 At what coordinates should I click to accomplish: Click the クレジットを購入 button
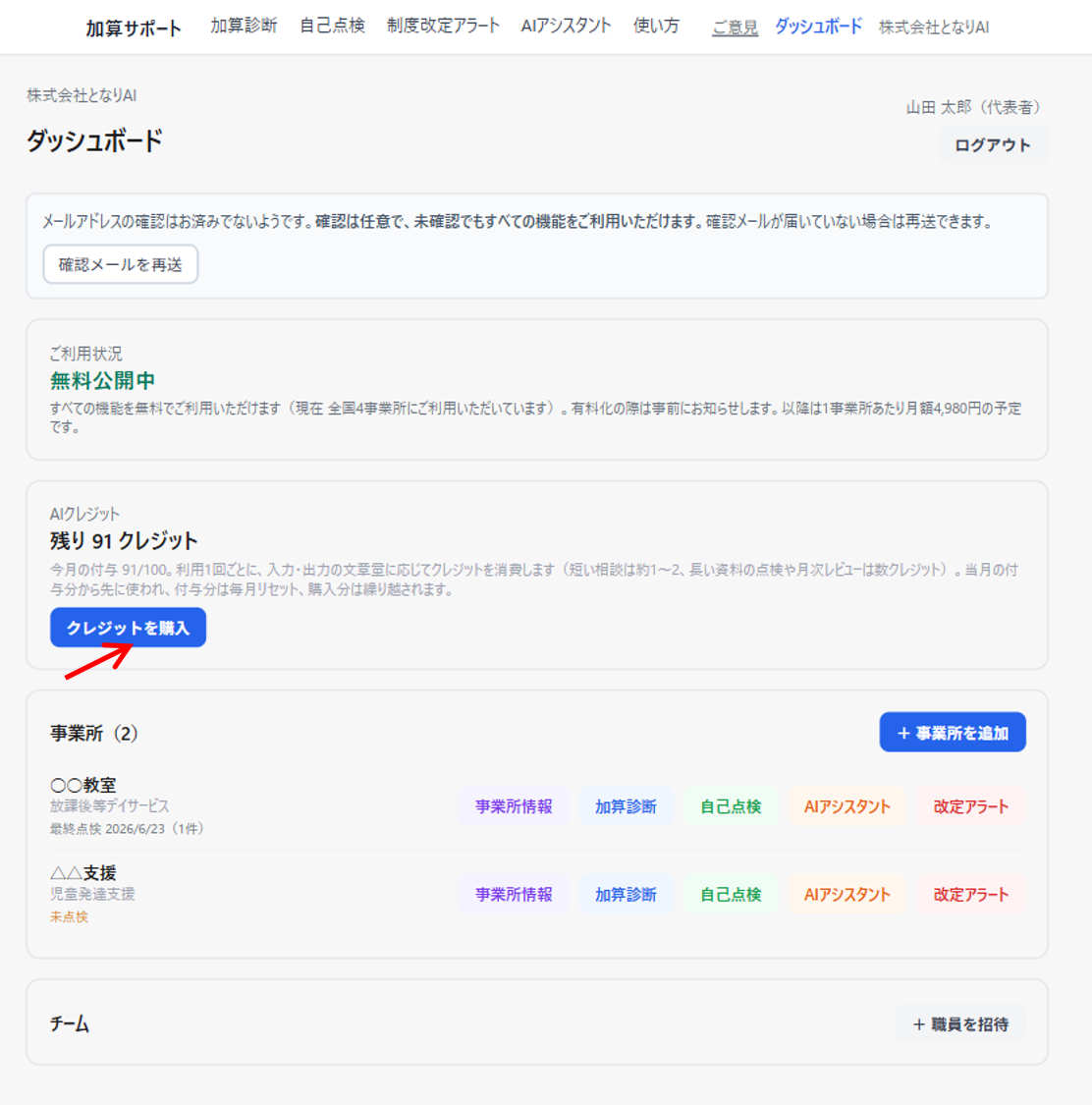(129, 628)
